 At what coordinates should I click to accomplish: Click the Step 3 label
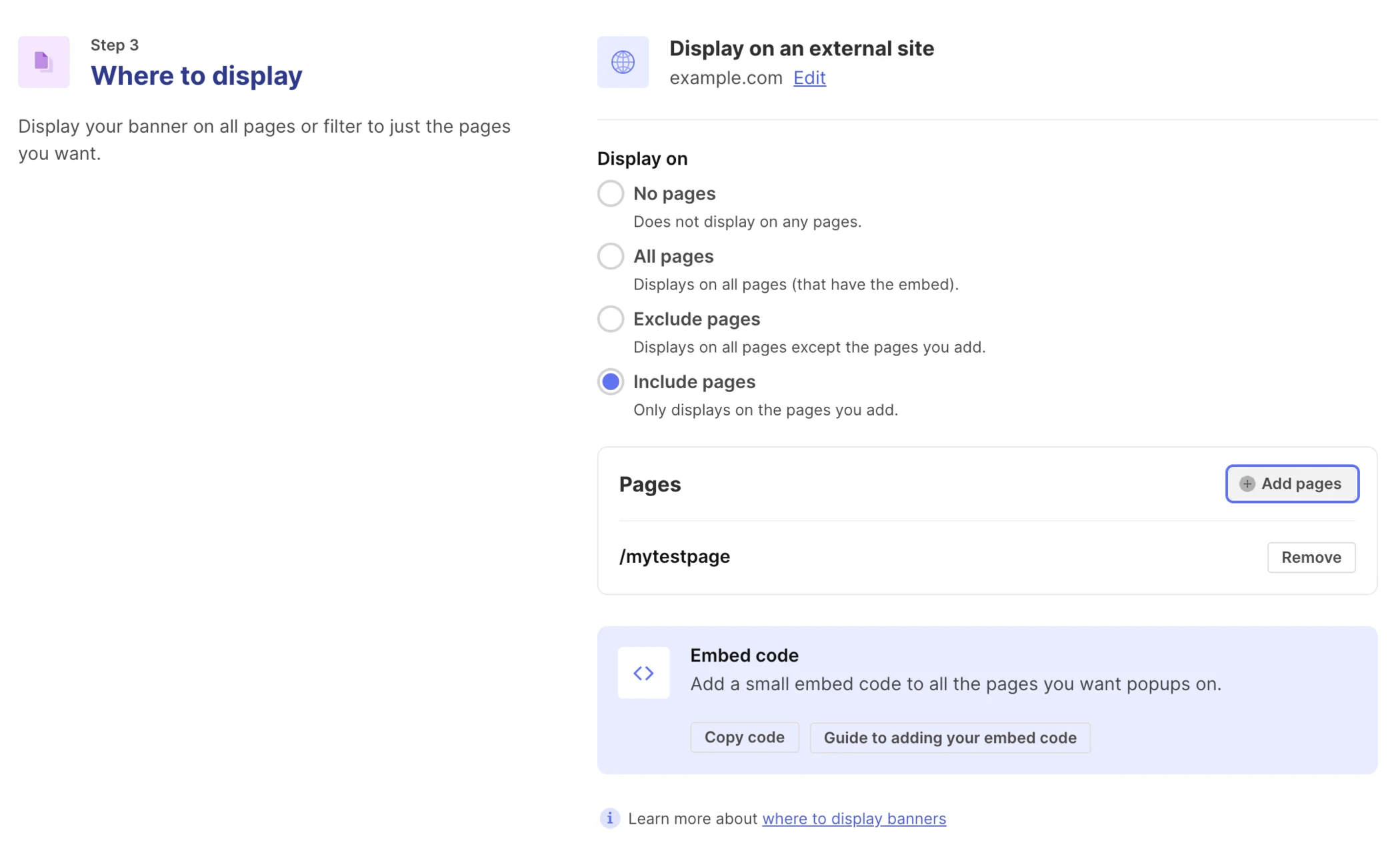pyautogui.click(x=115, y=45)
